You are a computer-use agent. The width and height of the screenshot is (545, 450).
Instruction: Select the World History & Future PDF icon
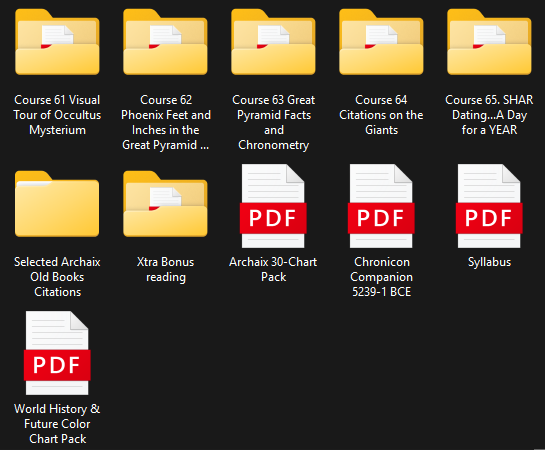click(x=57, y=353)
